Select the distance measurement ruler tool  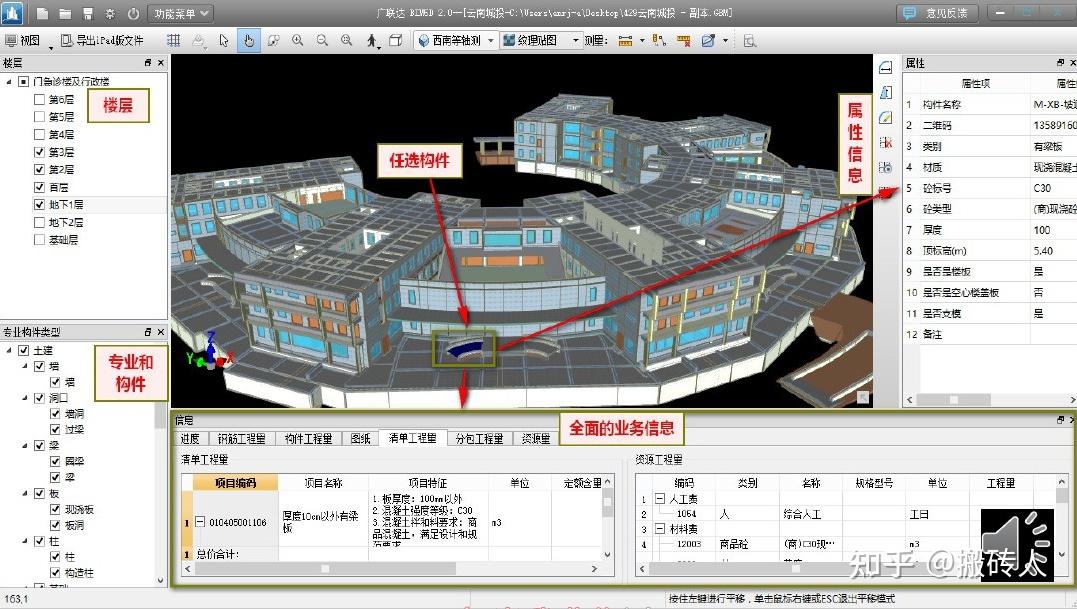point(625,41)
